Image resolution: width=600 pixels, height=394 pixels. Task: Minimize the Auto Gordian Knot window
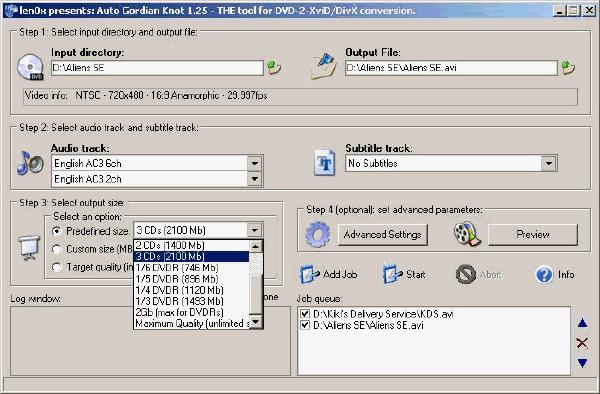pos(559,11)
